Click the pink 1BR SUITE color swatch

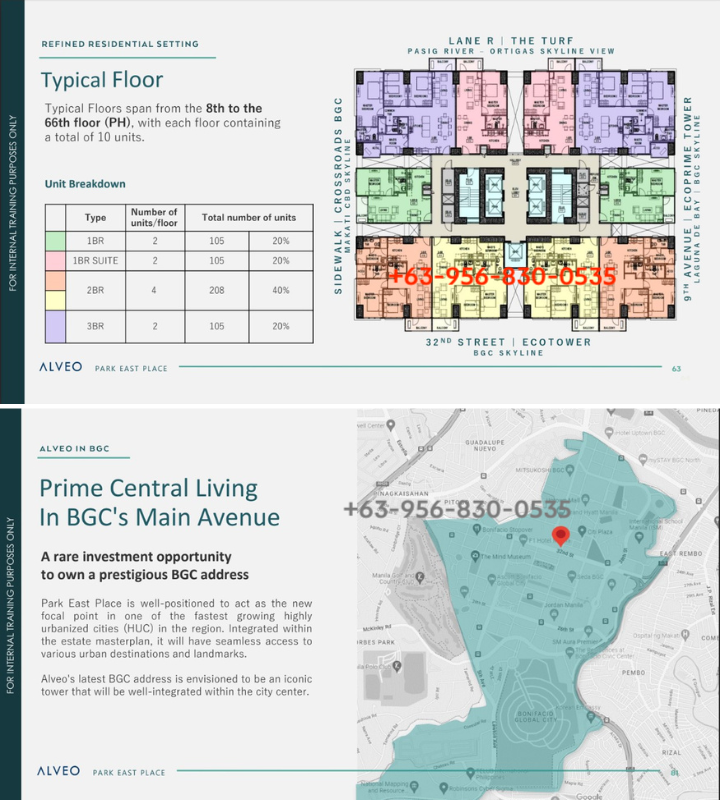coord(55,261)
